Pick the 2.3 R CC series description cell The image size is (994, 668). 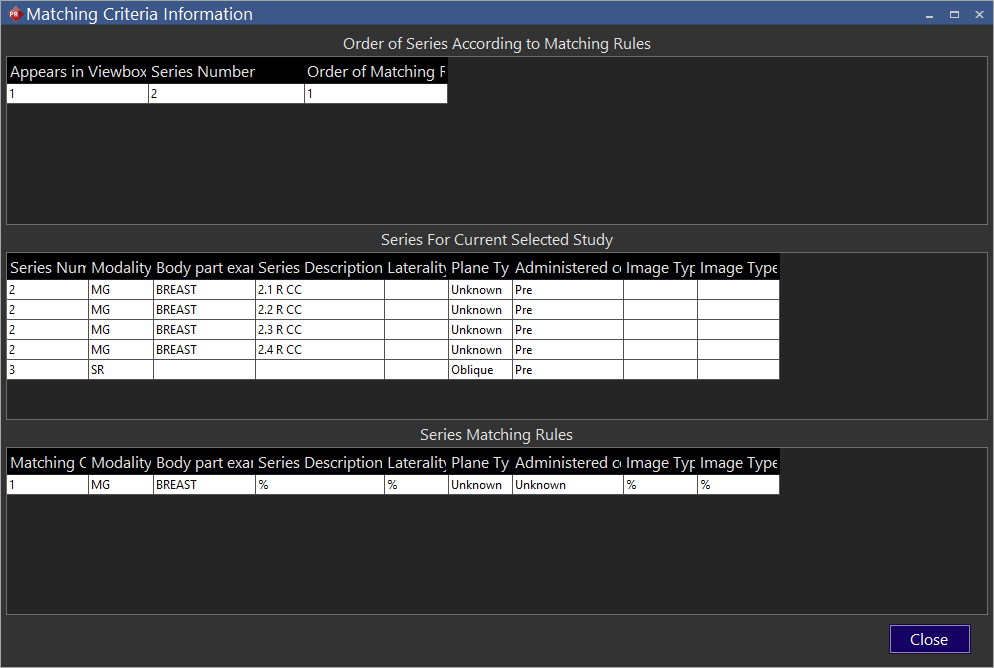coord(319,330)
